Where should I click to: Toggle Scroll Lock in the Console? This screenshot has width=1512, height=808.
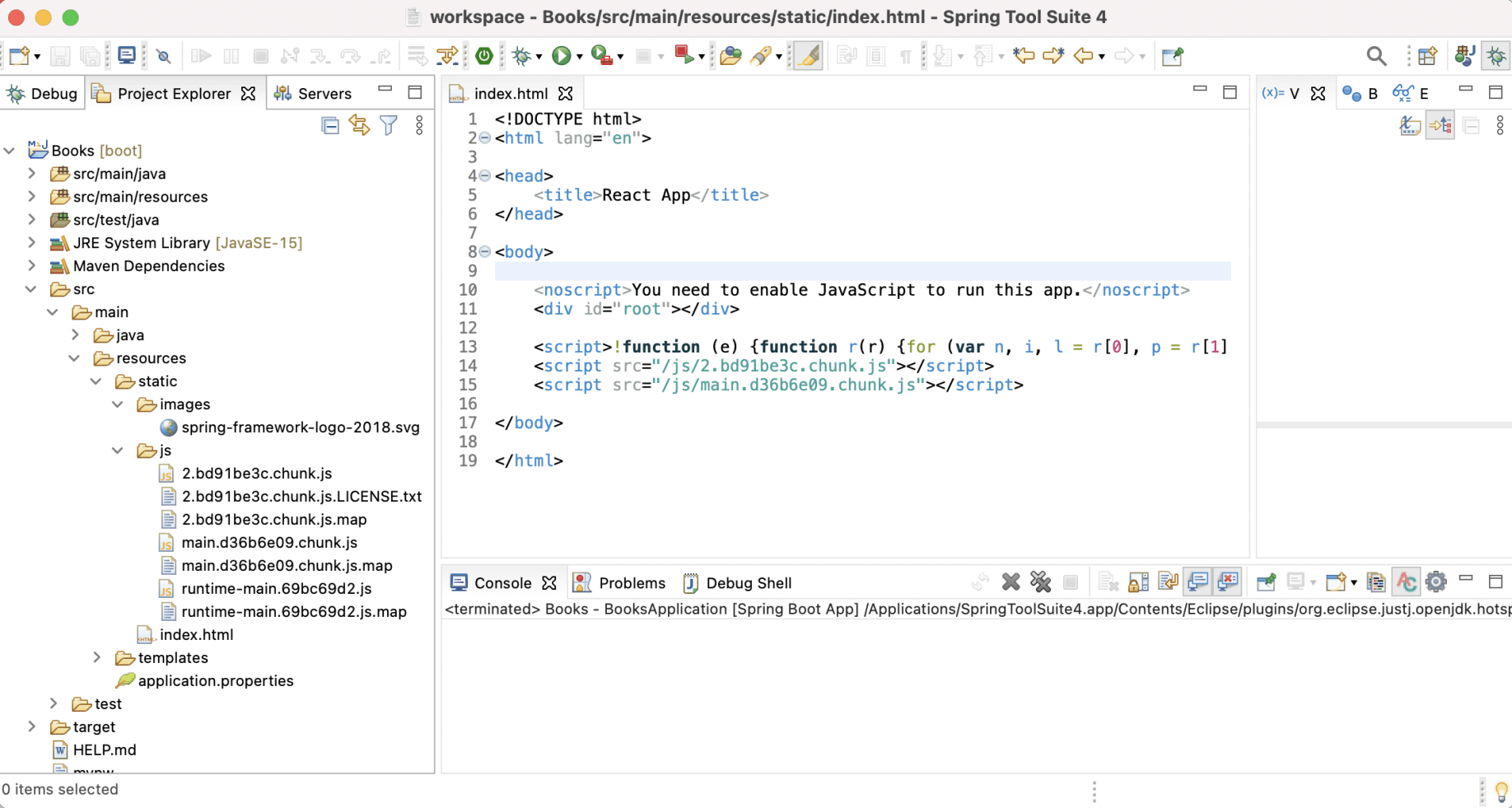(1138, 582)
